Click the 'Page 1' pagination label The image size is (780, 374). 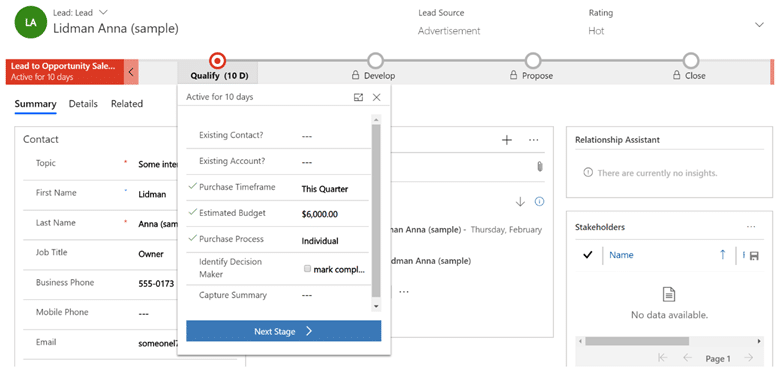(x=718, y=359)
